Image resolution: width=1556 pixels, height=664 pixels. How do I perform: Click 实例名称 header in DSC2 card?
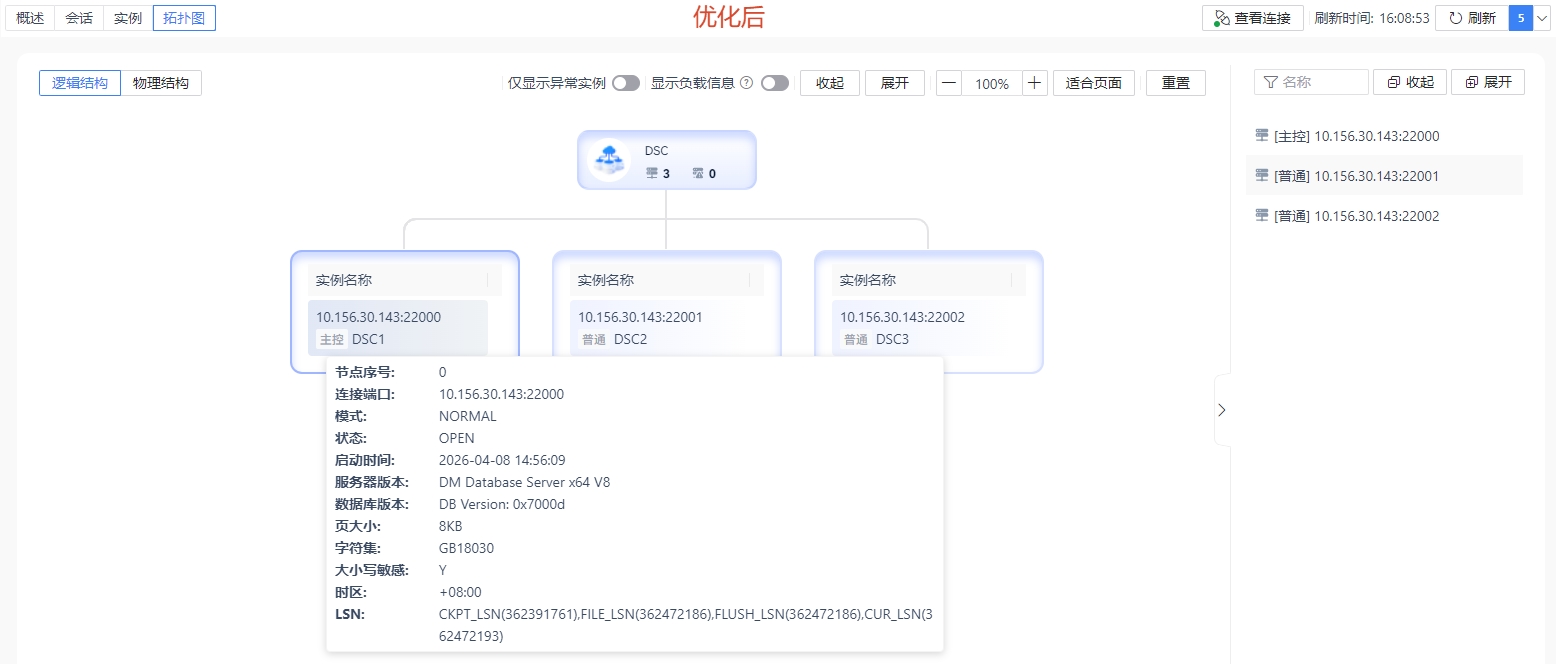[x=606, y=280]
